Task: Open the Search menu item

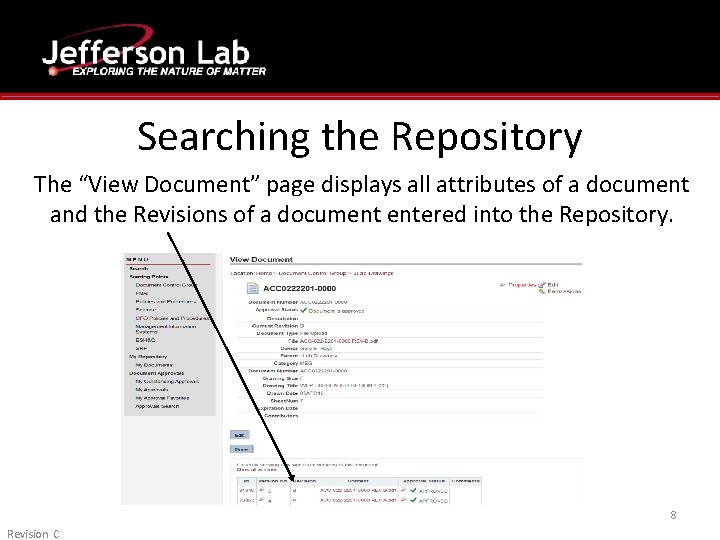Action: point(139,269)
